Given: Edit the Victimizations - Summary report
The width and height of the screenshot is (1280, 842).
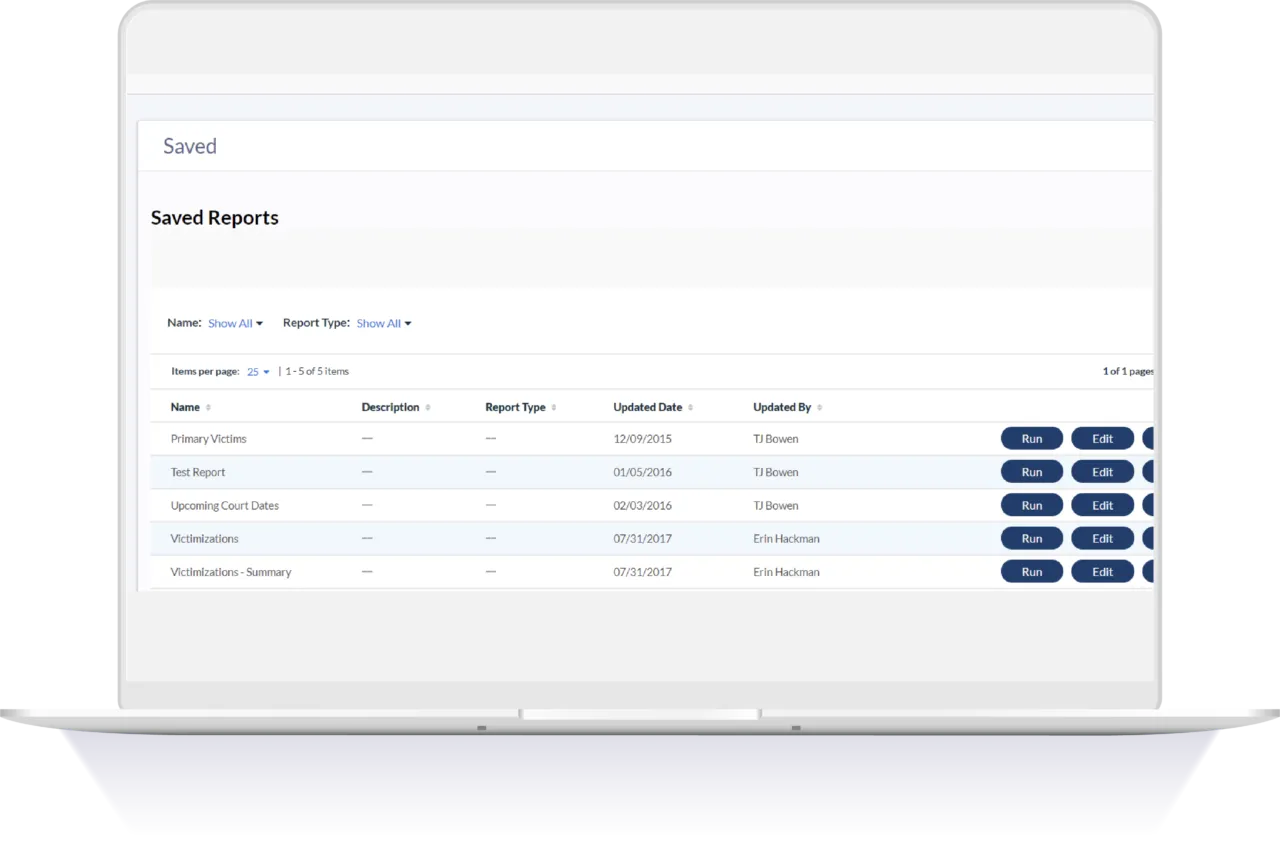Looking at the screenshot, I should click(1102, 572).
